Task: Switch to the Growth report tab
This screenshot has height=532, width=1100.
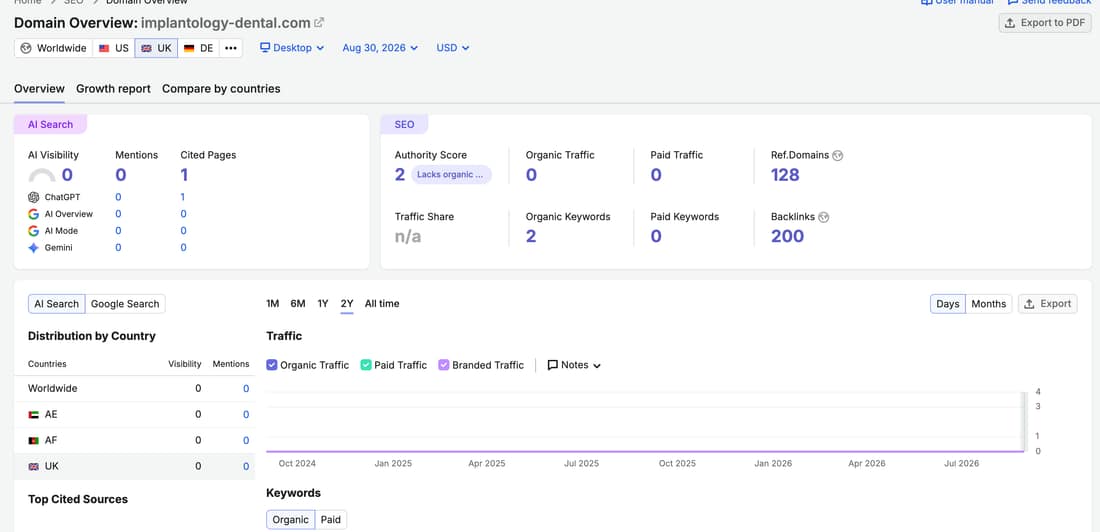Action: click(x=114, y=88)
